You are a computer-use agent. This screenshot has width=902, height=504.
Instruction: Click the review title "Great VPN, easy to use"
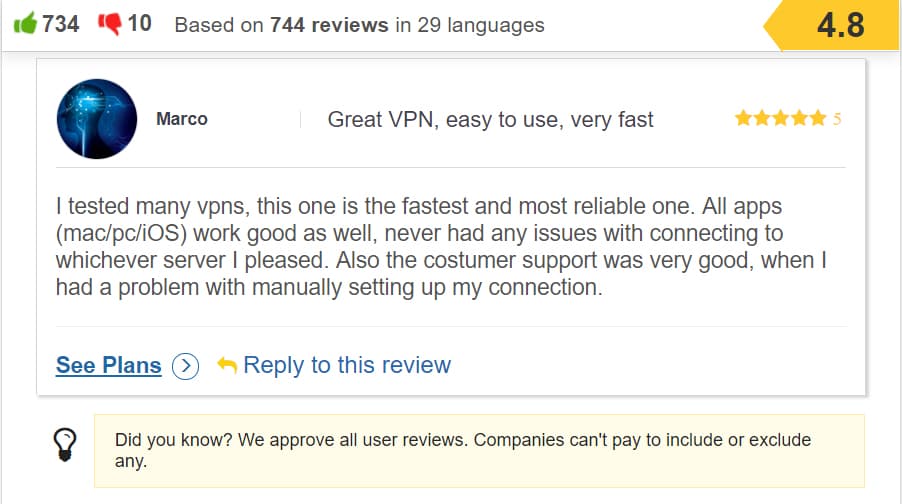pos(490,120)
